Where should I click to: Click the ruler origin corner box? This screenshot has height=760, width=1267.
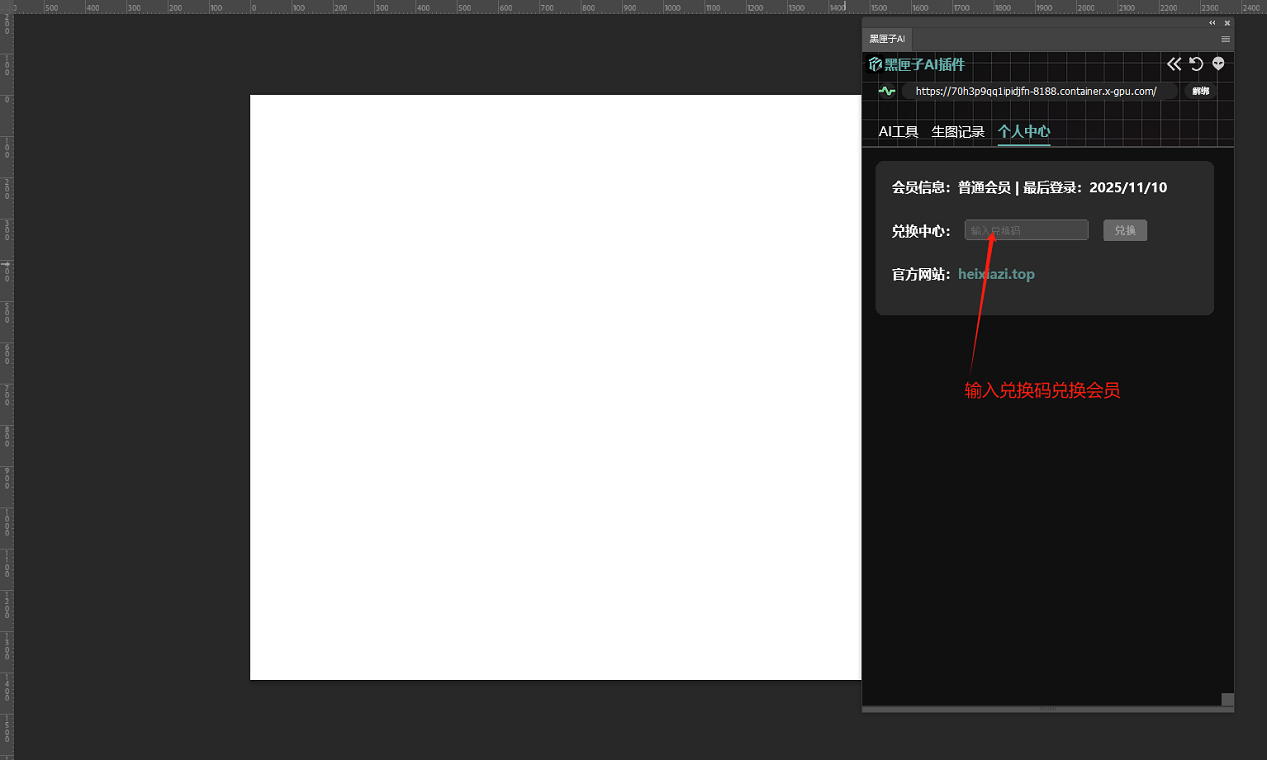pyautogui.click(x=6, y=6)
